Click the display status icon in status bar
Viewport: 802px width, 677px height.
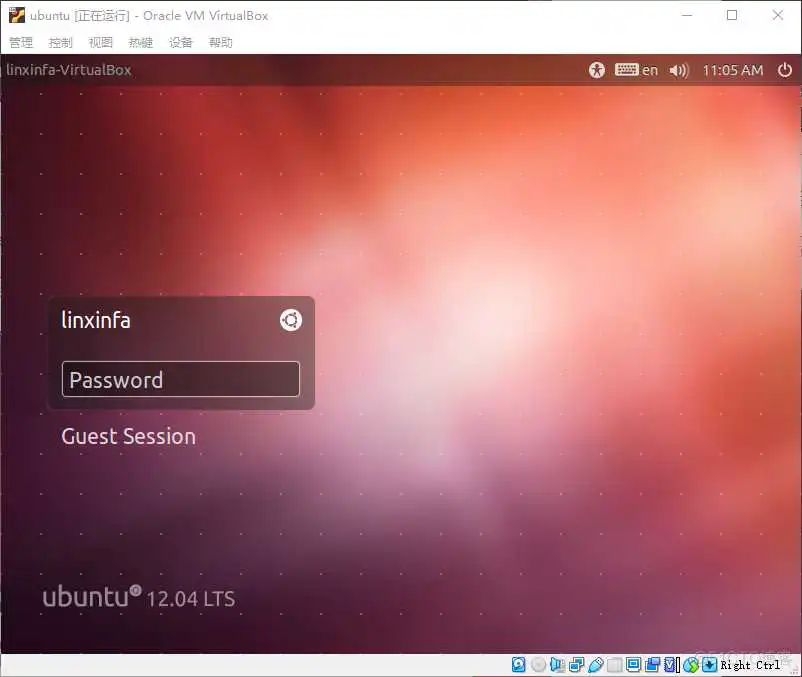coord(633,664)
